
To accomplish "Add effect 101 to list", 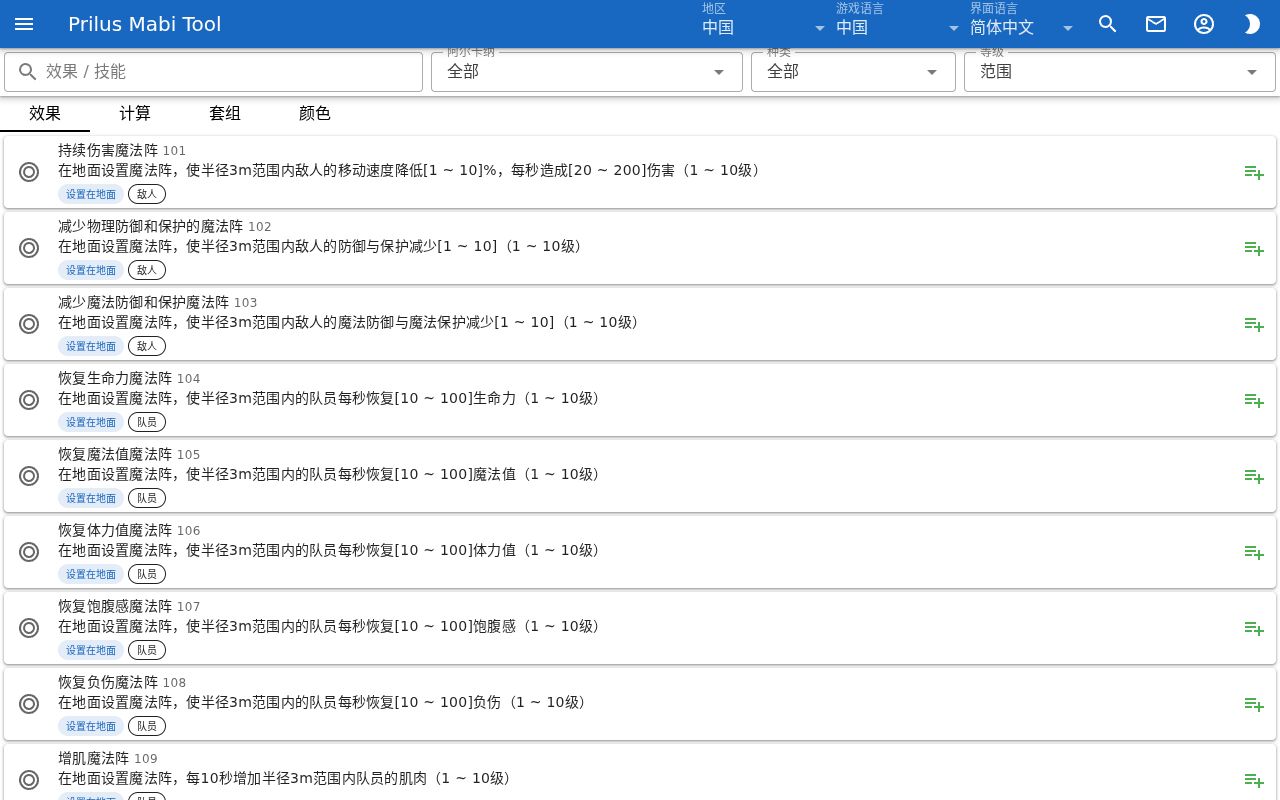I will 1254,172.
